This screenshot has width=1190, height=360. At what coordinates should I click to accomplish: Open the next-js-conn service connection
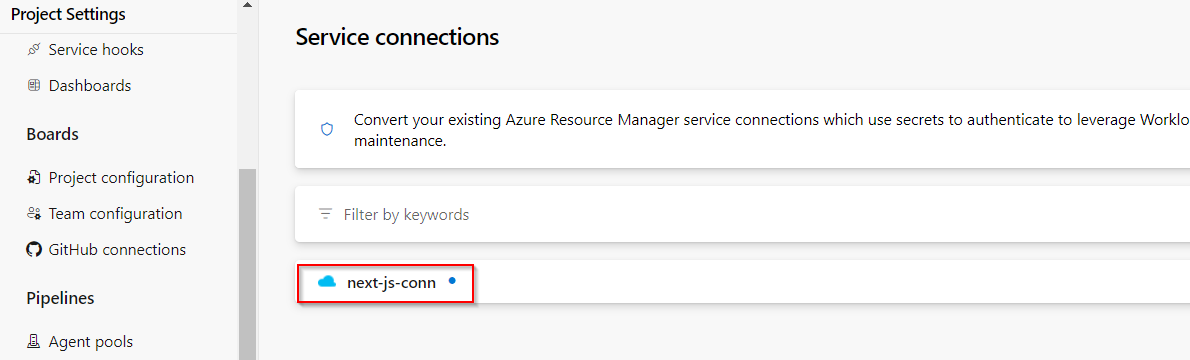[392, 283]
